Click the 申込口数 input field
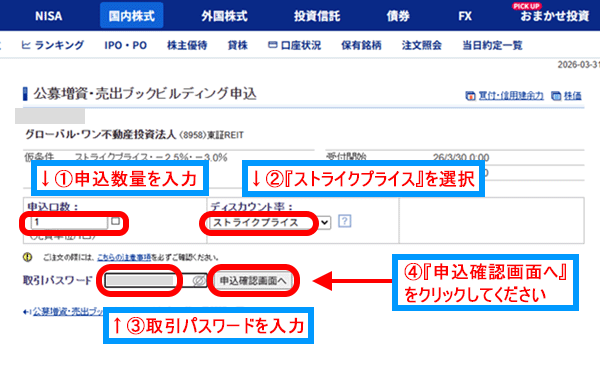Viewport: 600px width, 365px height. click(x=69, y=222)
